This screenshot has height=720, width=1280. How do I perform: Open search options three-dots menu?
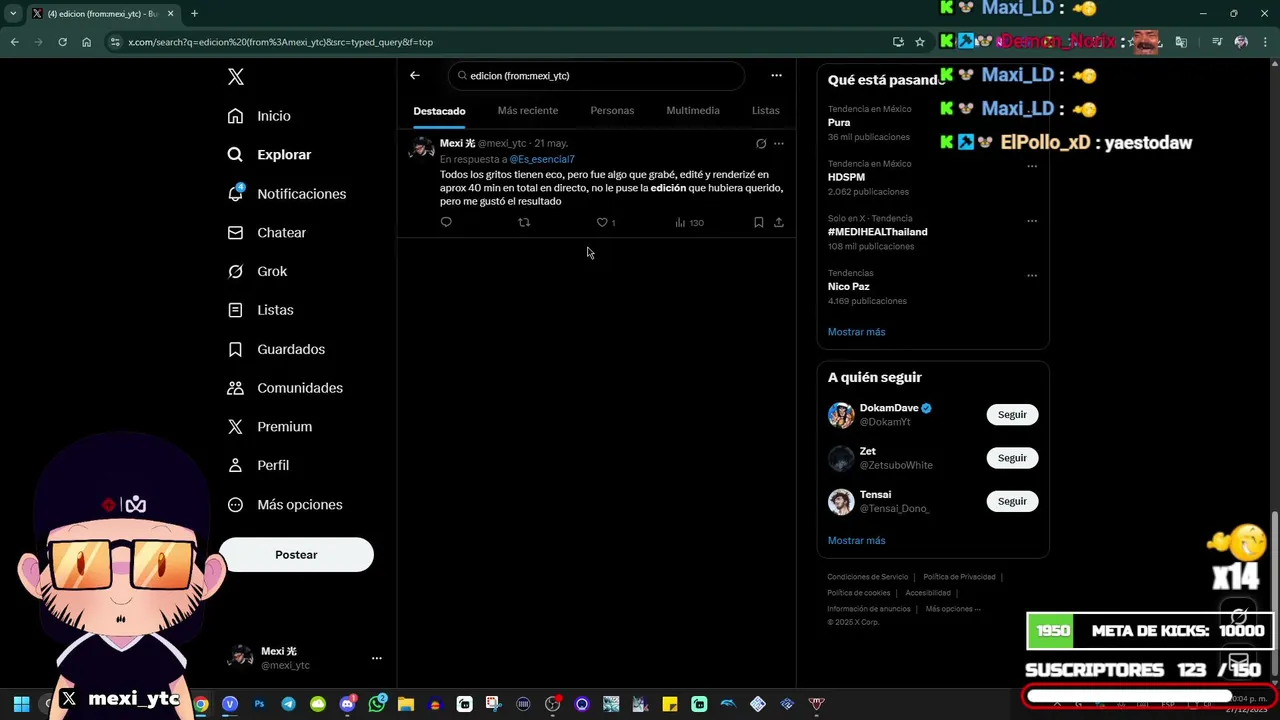776,76
